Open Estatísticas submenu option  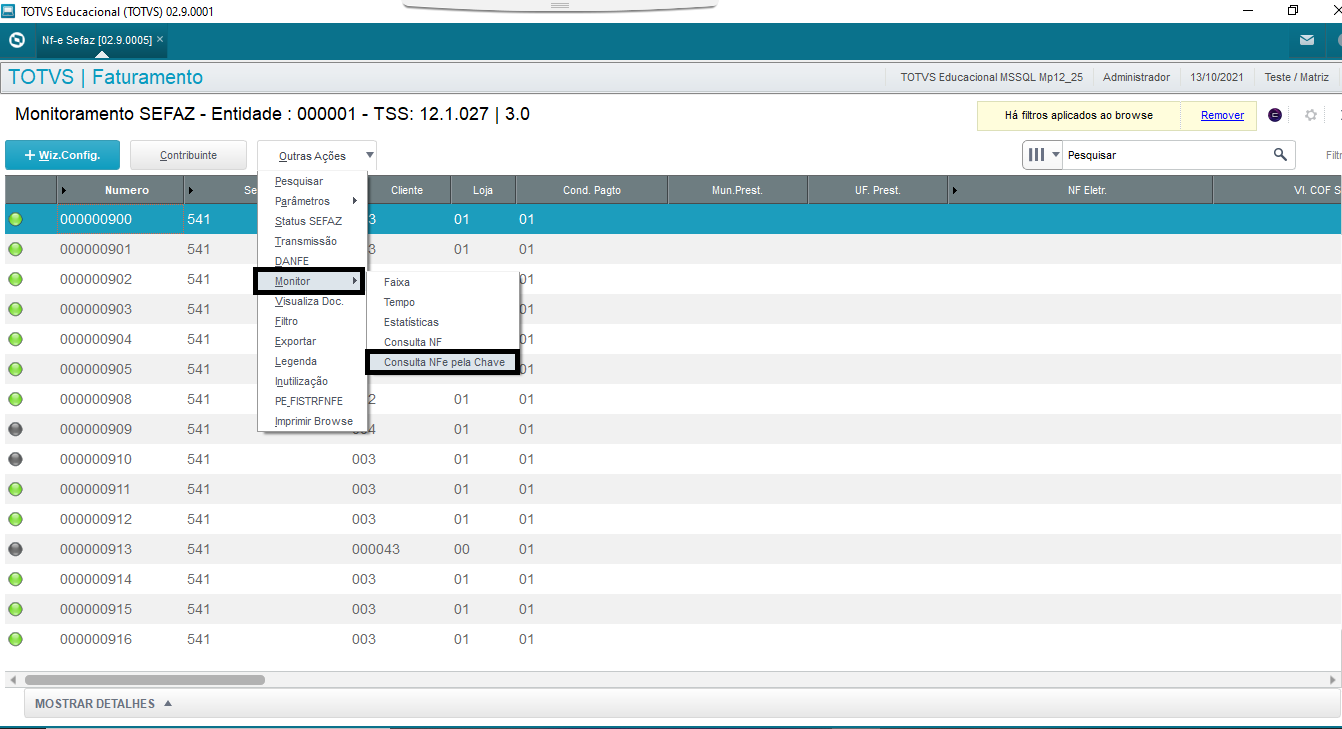[x=411, y=322]
